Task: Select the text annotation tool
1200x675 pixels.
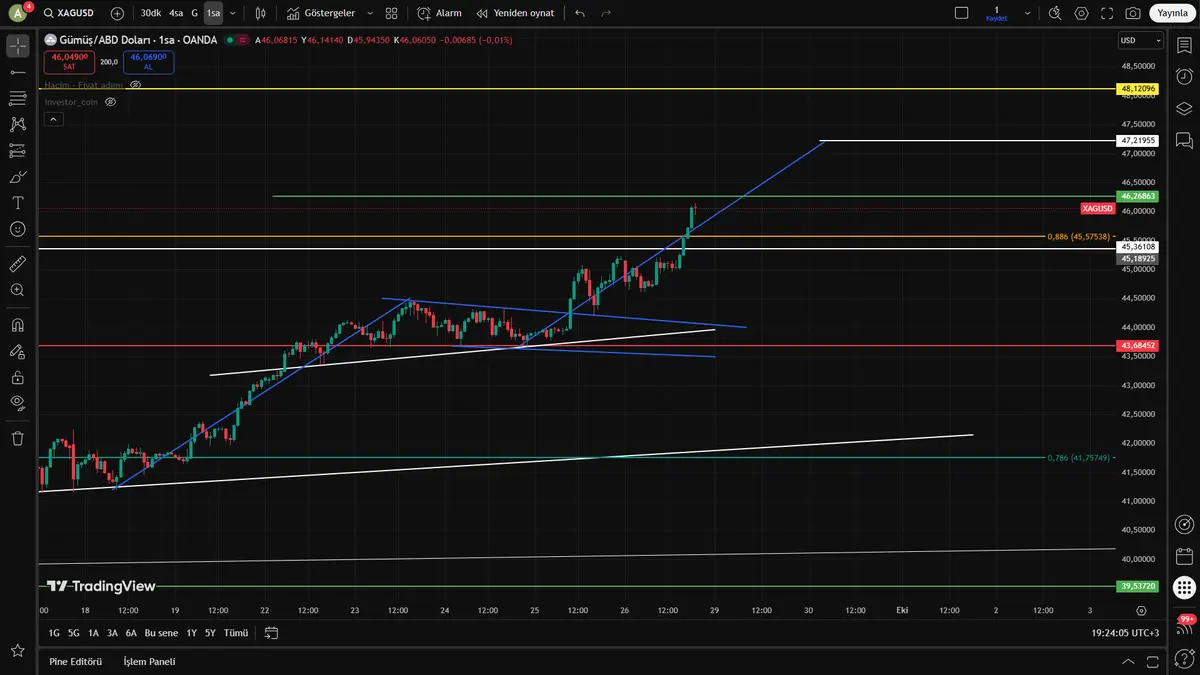Action: point(17,203)
